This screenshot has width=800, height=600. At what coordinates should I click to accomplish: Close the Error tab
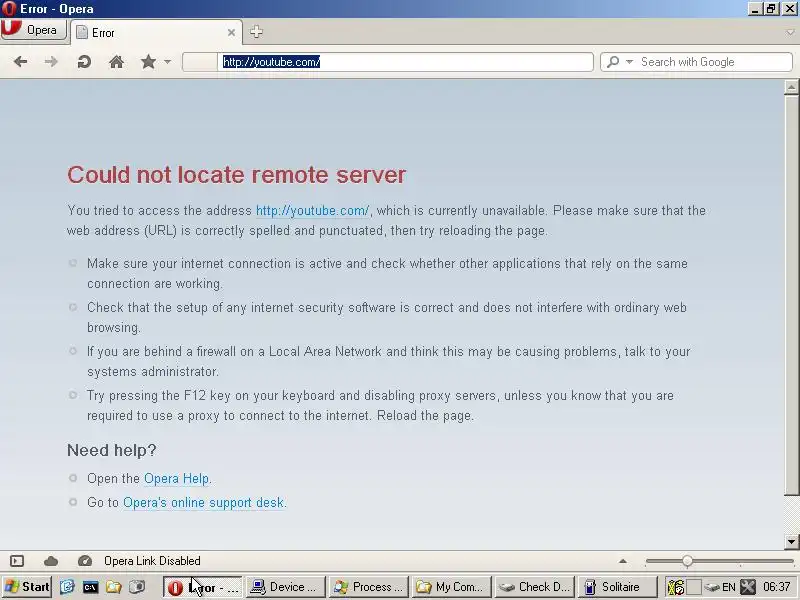(x=231, y=33)
